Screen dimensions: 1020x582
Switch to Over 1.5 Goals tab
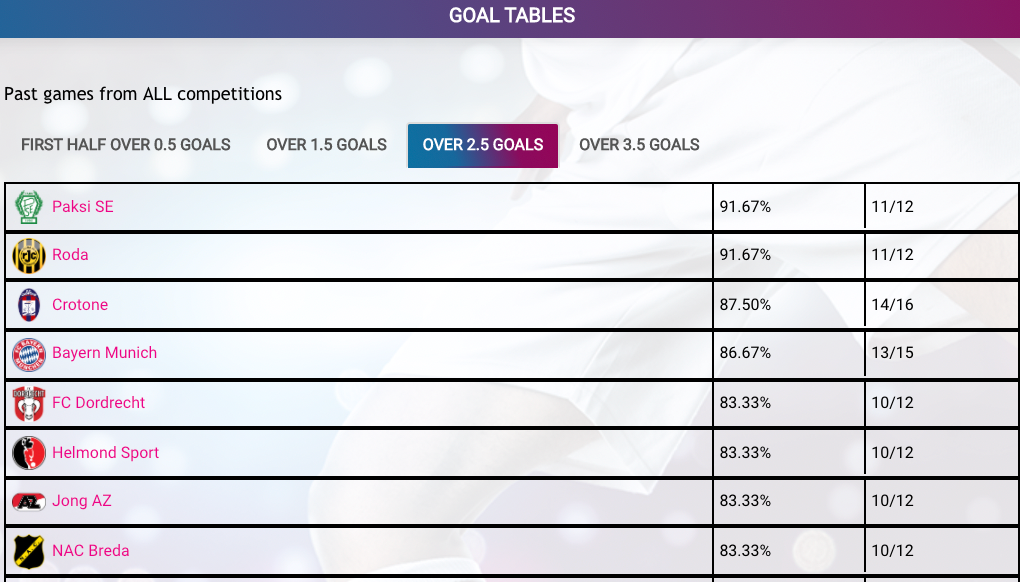click(x=327, y=144)
